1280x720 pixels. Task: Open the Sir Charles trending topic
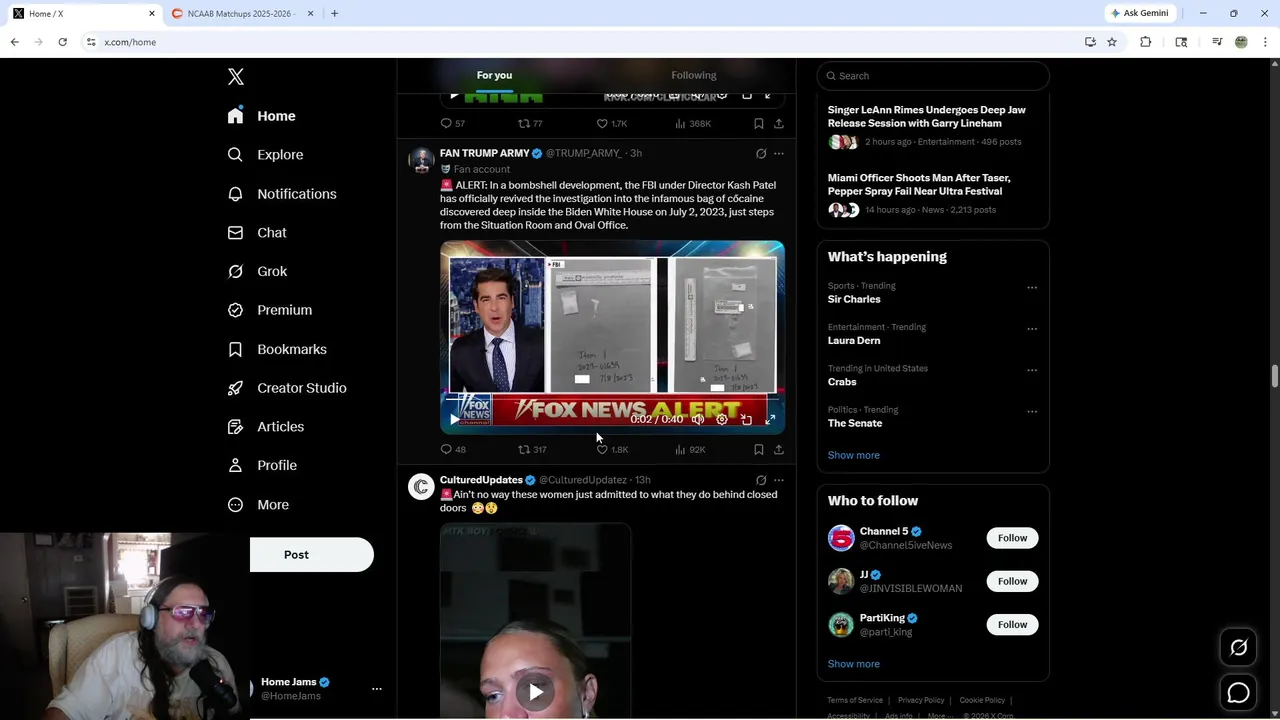854,299
